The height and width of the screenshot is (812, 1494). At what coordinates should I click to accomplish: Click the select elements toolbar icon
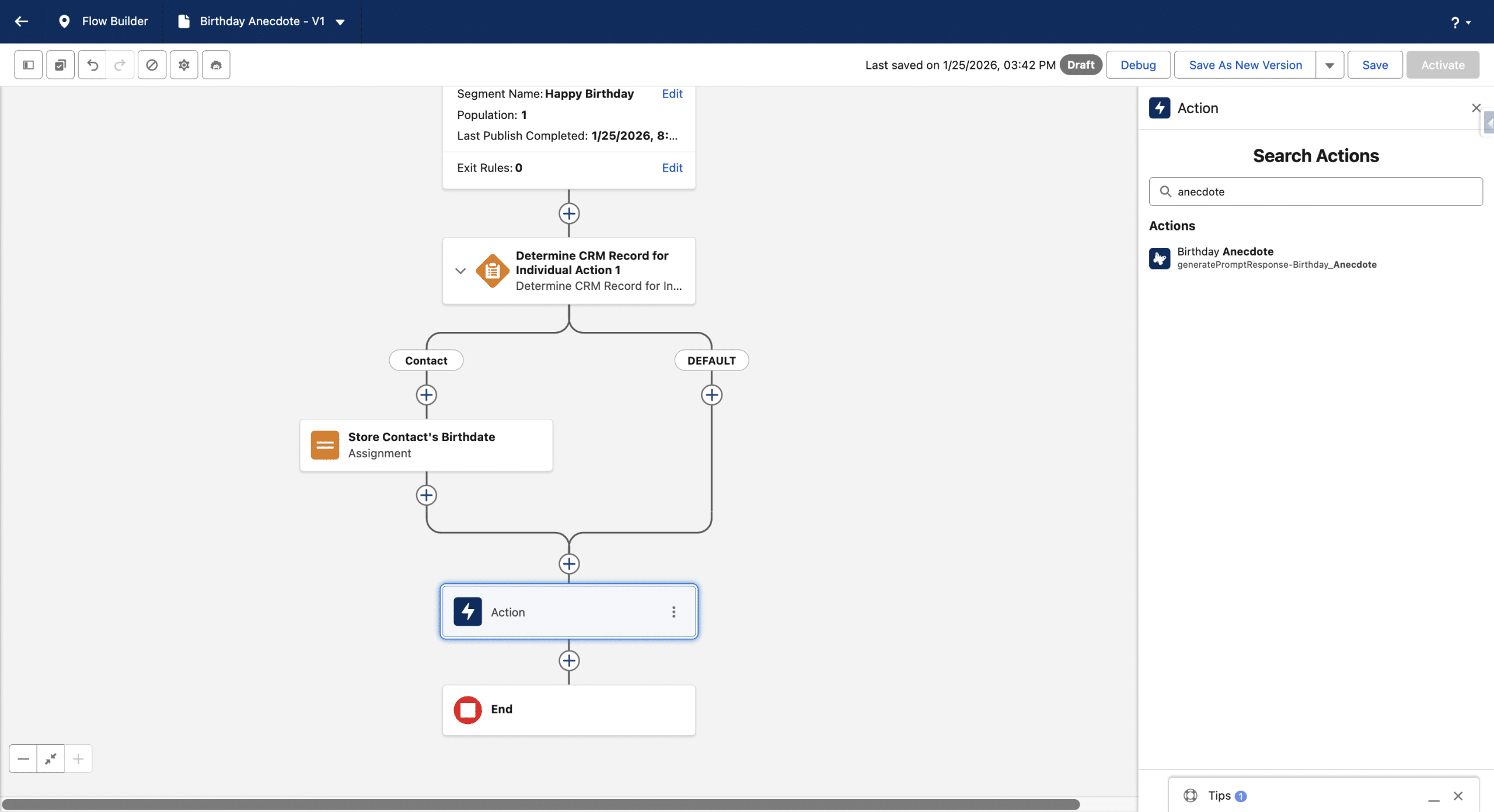coord(60,65)
